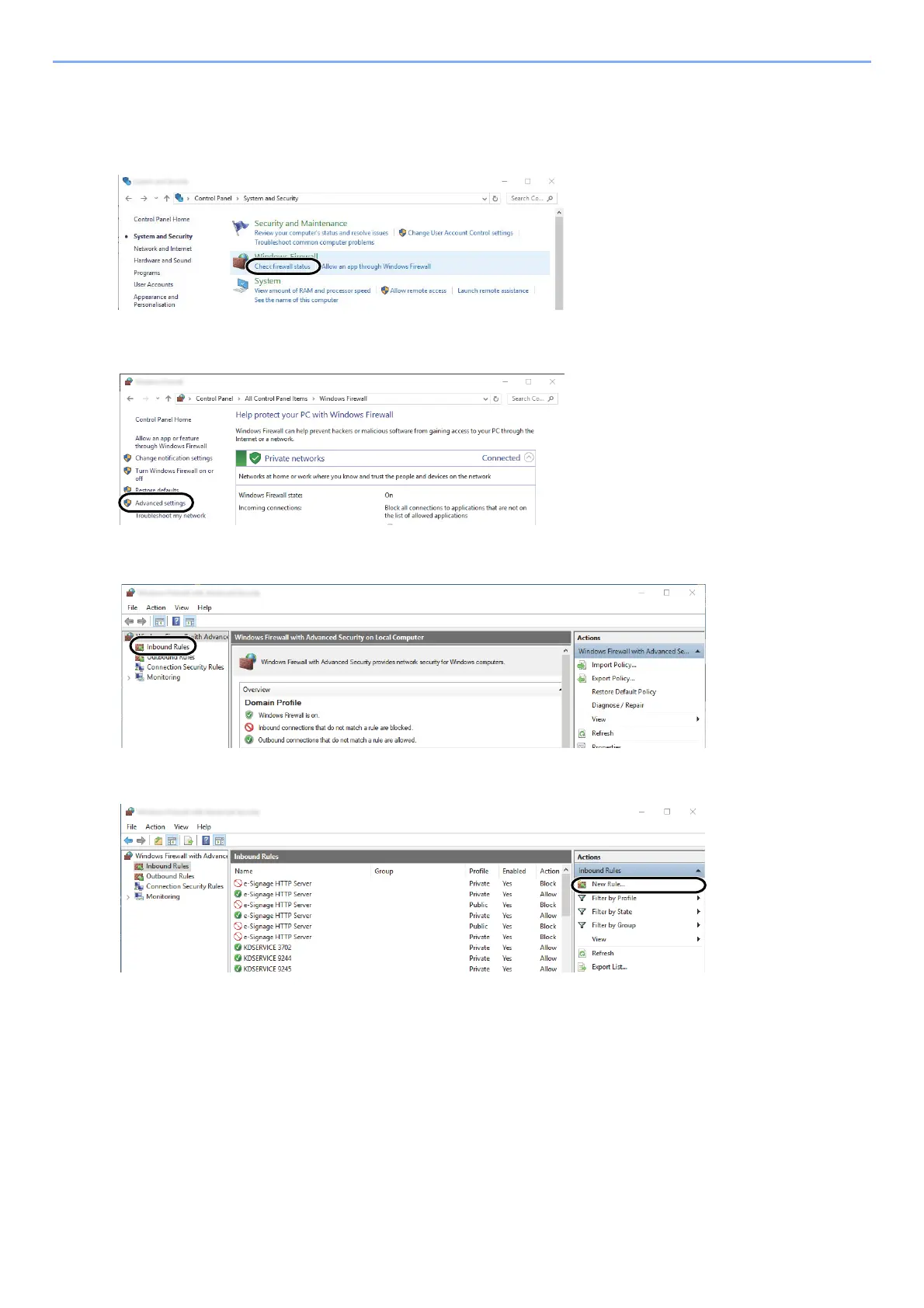
Task: Click the green New Rule icon
Action: click(x=582, y=884)
